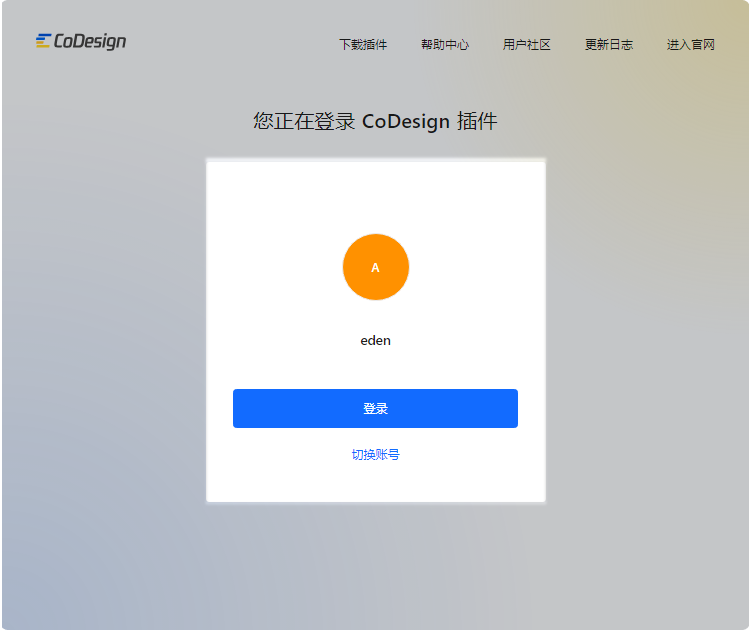
Task: Open the 下载插件 menu link
Action: (x=363, y=44)
